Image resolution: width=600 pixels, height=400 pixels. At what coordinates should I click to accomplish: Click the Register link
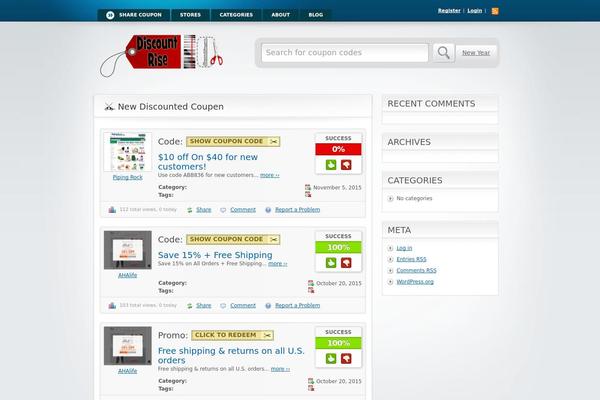click(449, 11)
